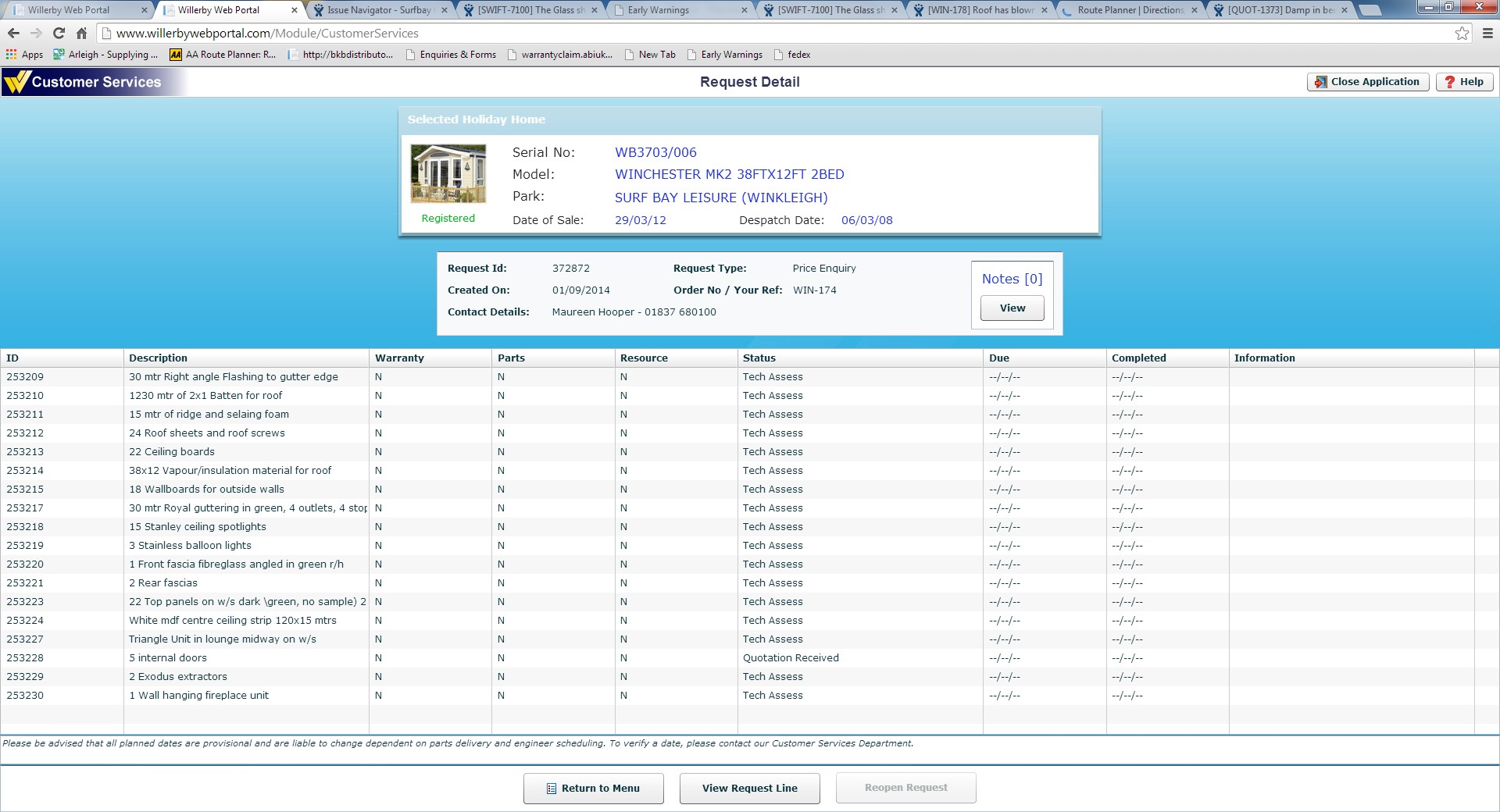This screenshot has height=812, width=1500.
Task: View the request notes
Action: (x=1012, y=308)
